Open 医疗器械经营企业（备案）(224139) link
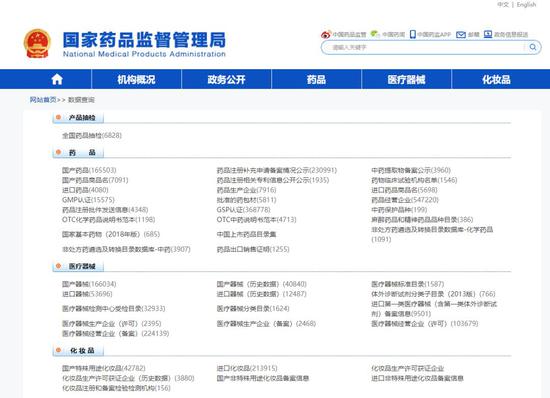The image size is (550, 398). (x=116, y=333)
